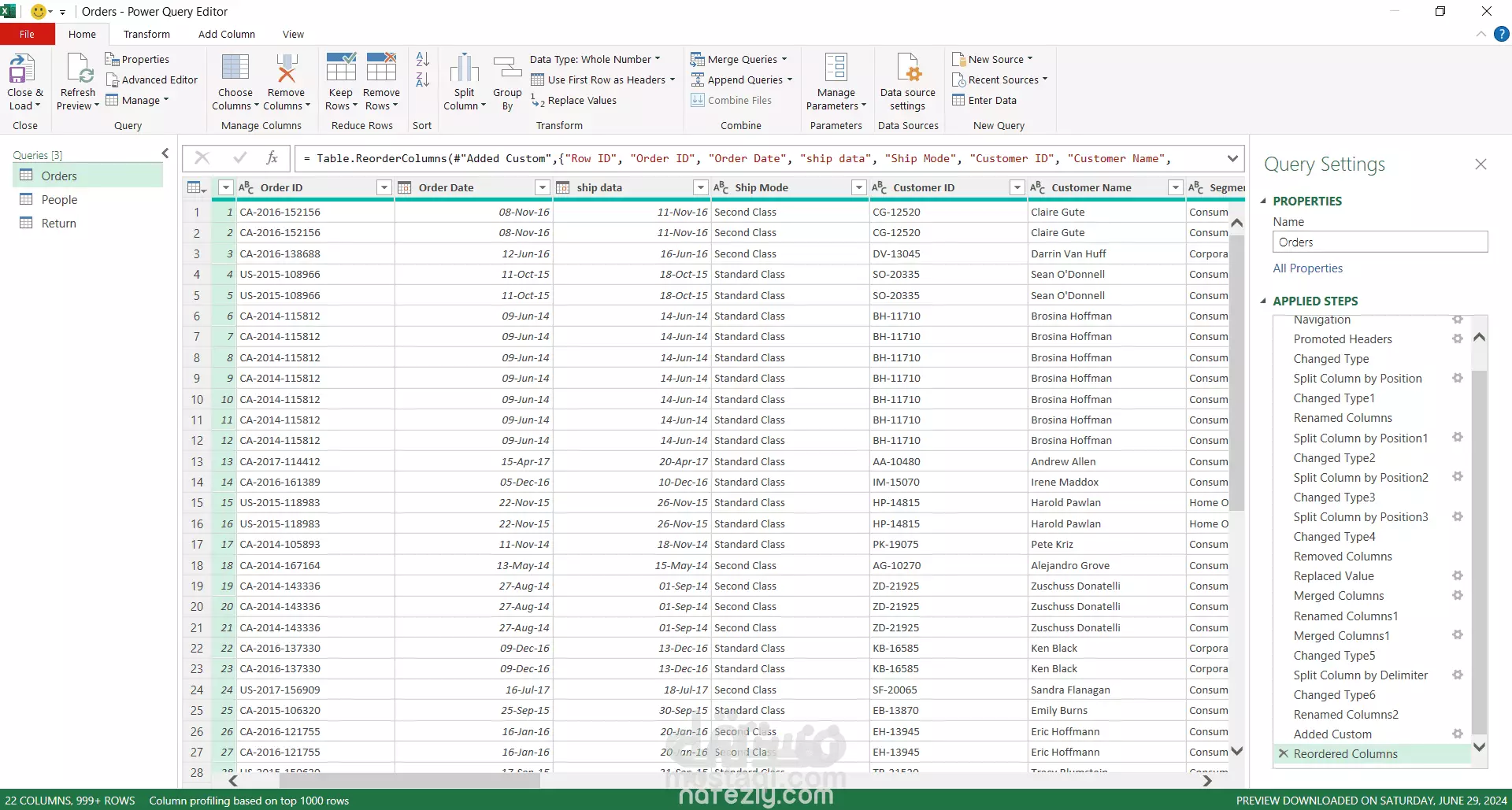Close the Query Settings pane
This screenshot has height=810, width=1512.
click(1480, 164)
